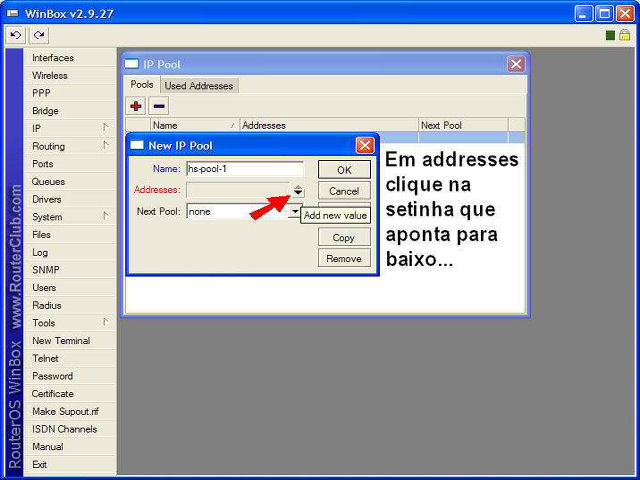Open the Ports menu item
Viewport: 640px width, 480px height.
[x=70, y=164]
